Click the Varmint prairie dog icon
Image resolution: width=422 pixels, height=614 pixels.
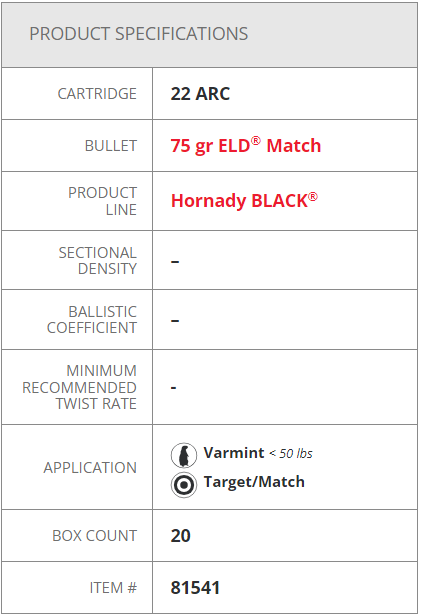pyautogui.click(x=184, y=455)
